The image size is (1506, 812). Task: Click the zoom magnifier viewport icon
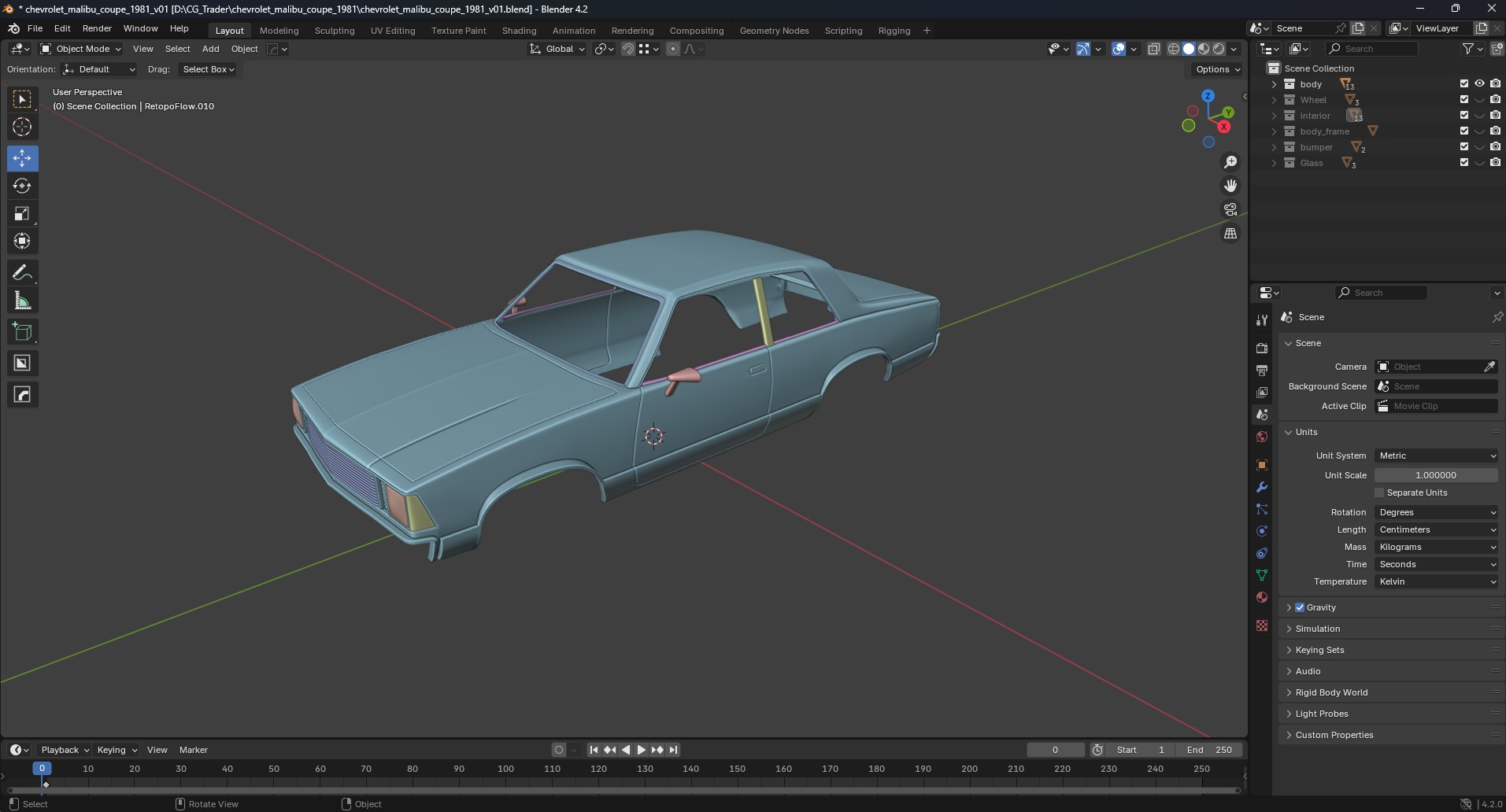pyautogui.click(x=1230, y=162)
